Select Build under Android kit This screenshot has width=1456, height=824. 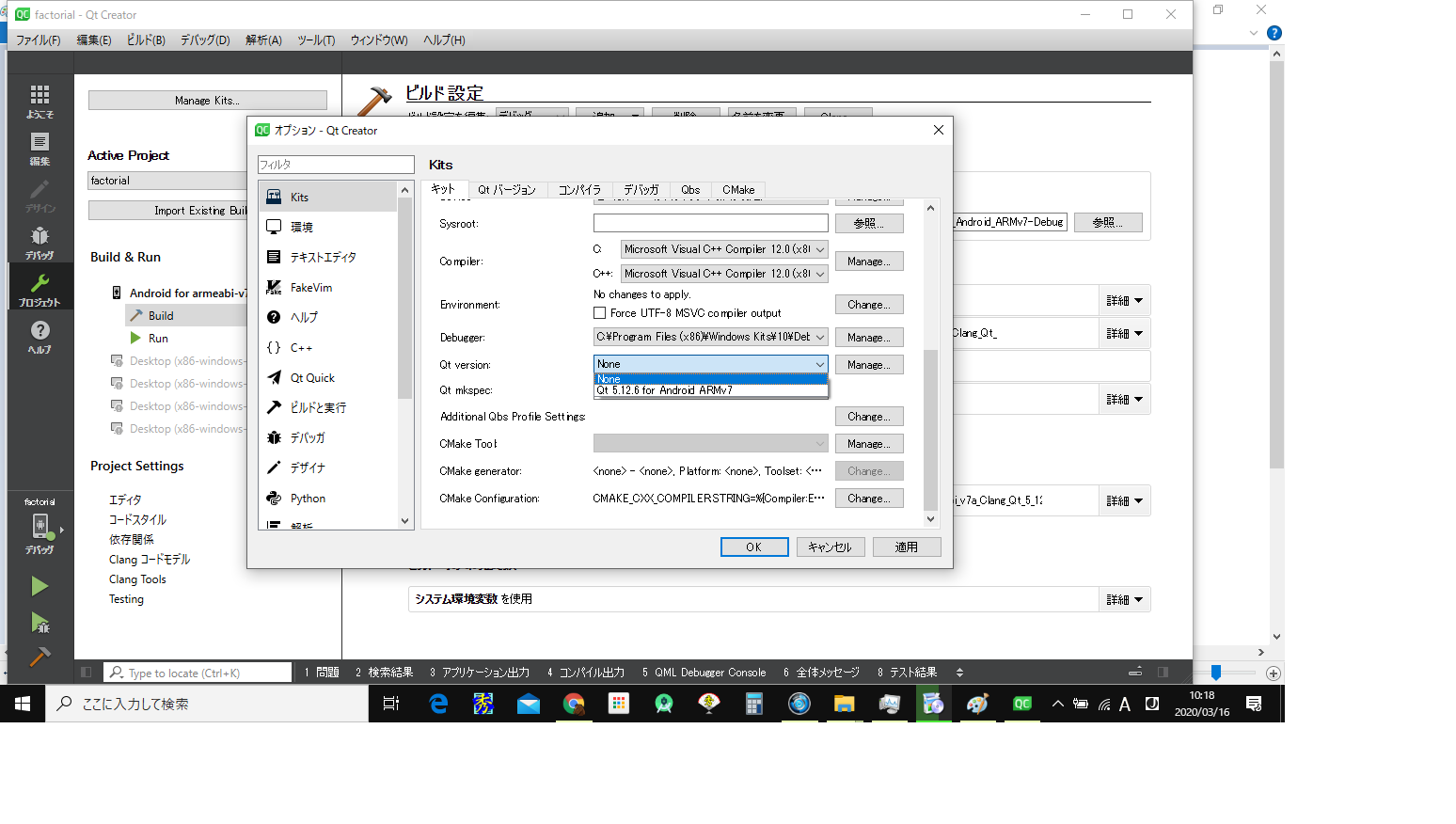(161, 316)
